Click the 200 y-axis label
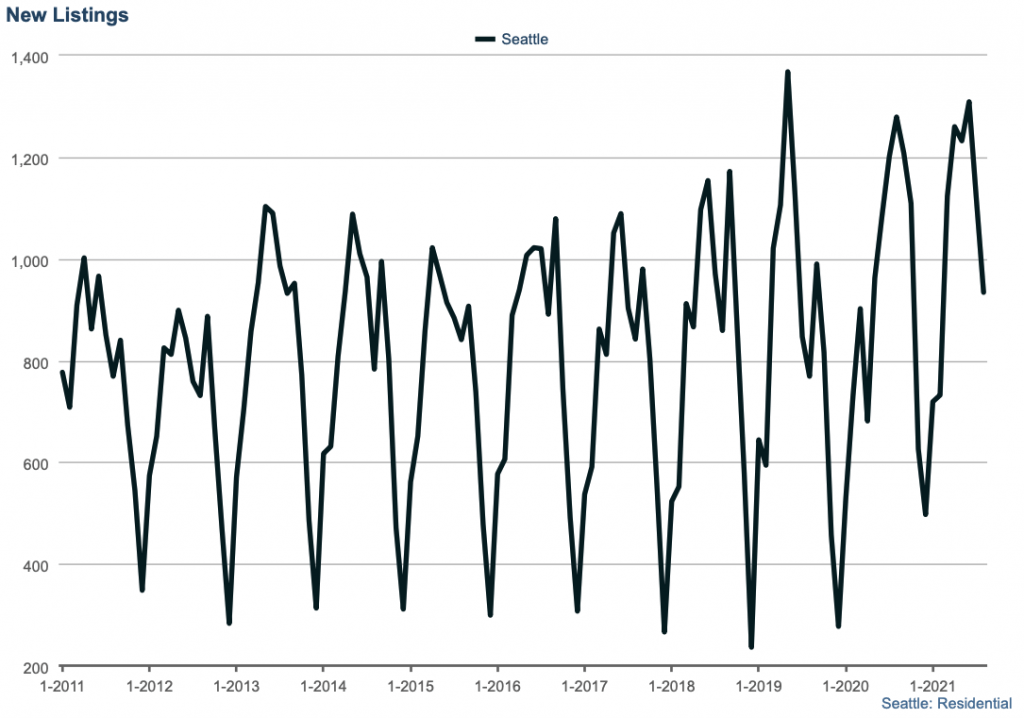The width and height of the screenshot is (1024, 718). click(x=35, y=667)
